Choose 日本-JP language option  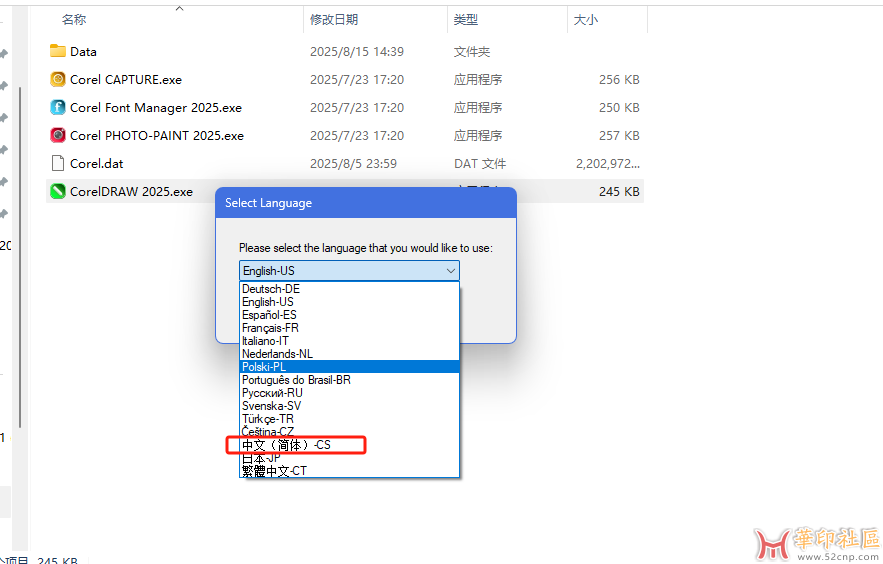point(349,458)
